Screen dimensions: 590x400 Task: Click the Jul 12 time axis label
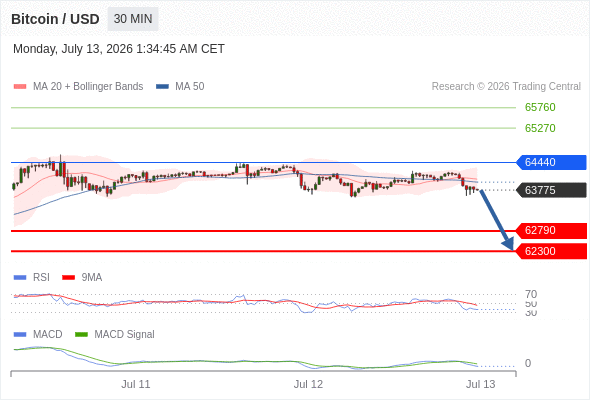308,384
